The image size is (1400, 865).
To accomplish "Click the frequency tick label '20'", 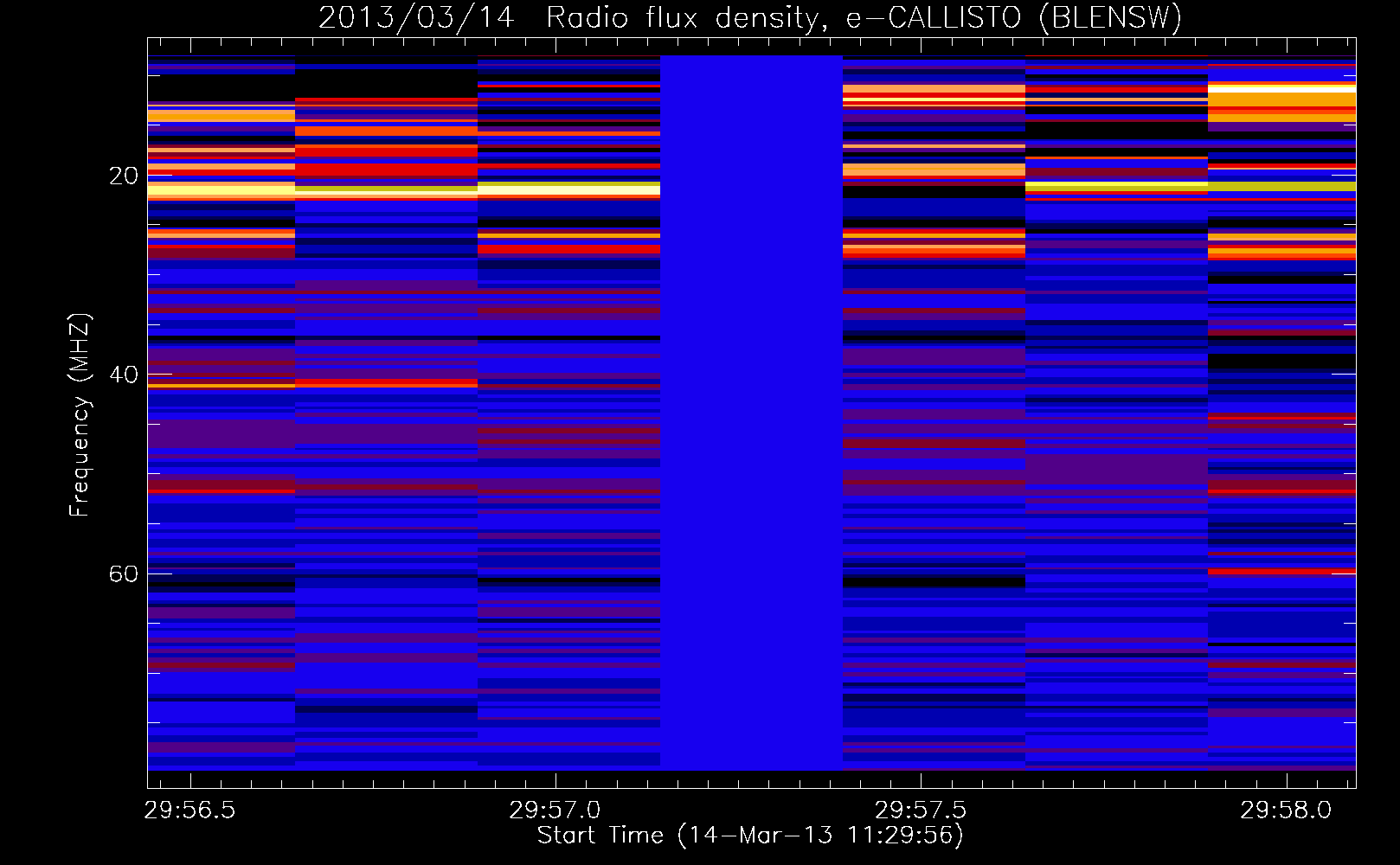I will click(x=124, y=176).
